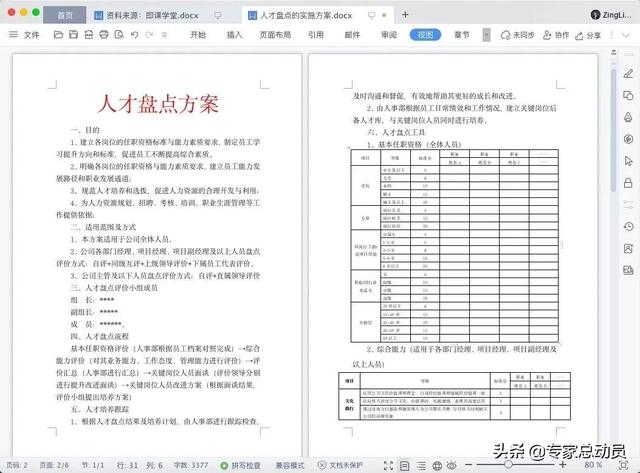This screenshot has width=640, height=473.
Task: Switch to outline view mode
Action: 421,465
